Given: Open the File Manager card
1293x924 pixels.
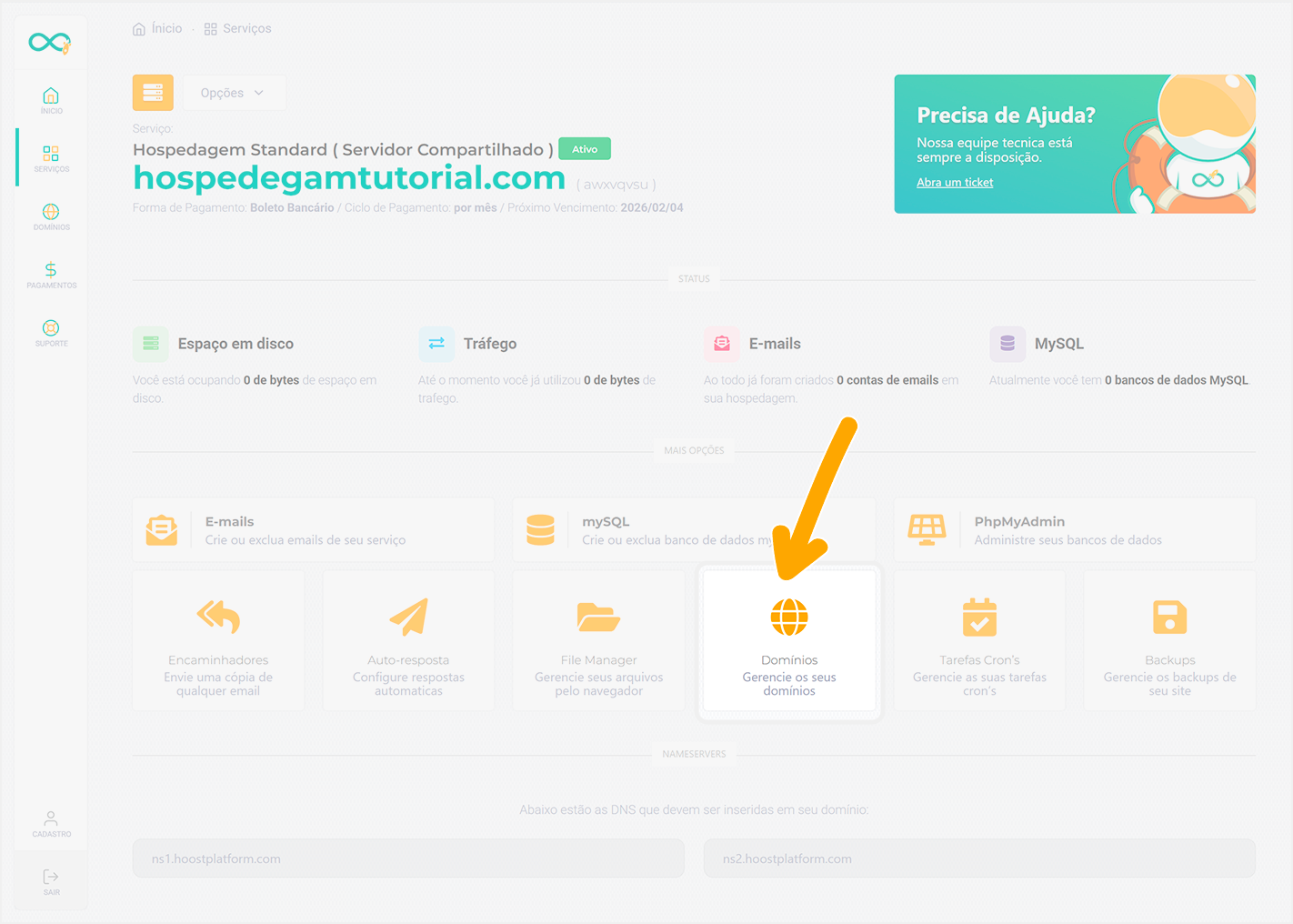Looking at the screenshot, I should coord(598,642).
